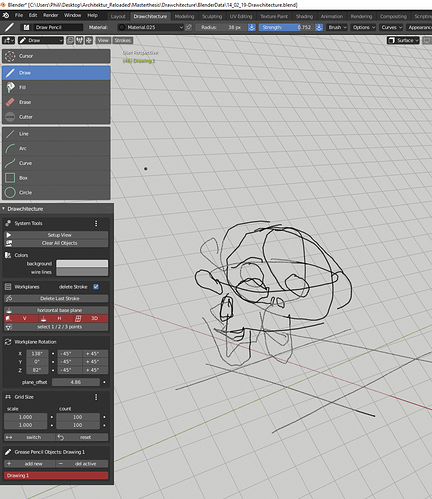Click the brush pencil icon in header
The height and width of the screenshot is (499, 432).
tap(9, 27)
